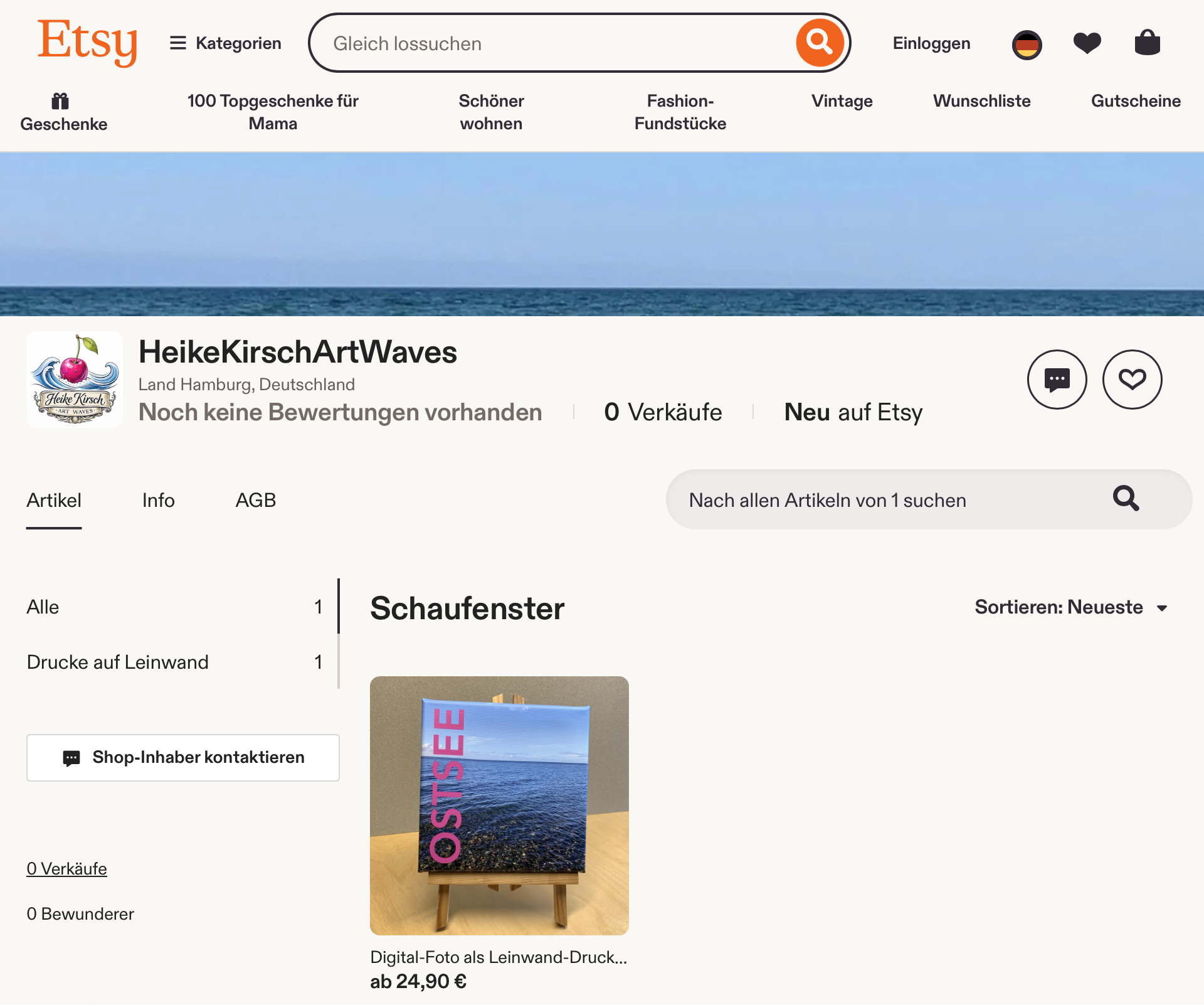Screen dimensions: 1204x1005
Task: Open the shopping bag cart
Action: (1147, 43)
